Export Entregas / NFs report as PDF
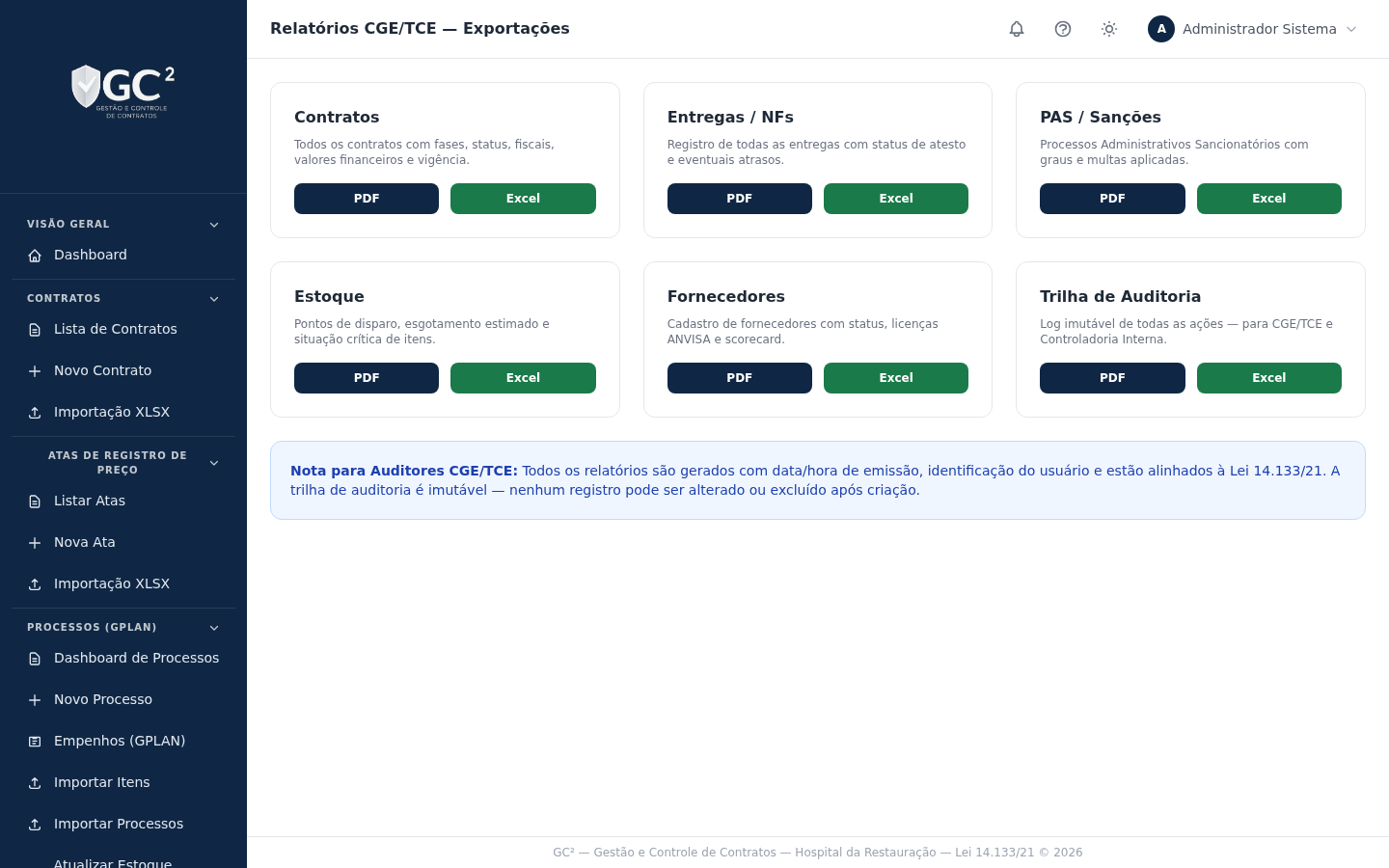 pyautogui.click(x=740, y=199)
